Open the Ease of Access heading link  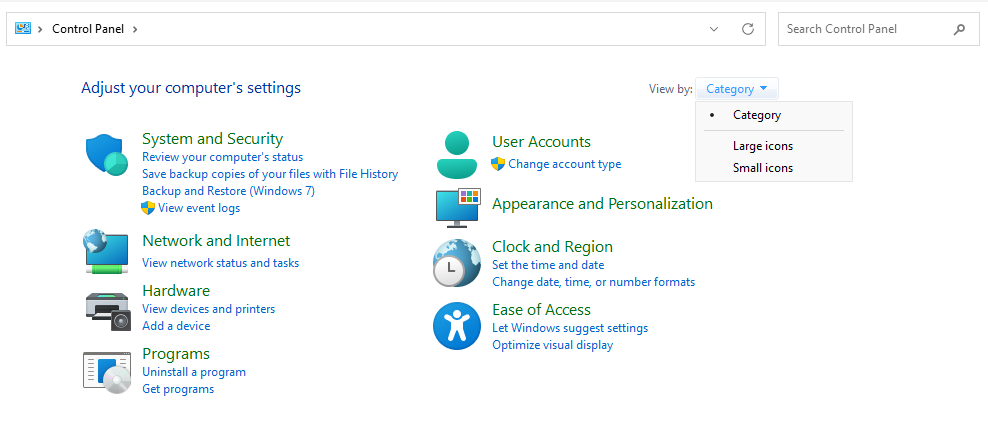[541, 309]
